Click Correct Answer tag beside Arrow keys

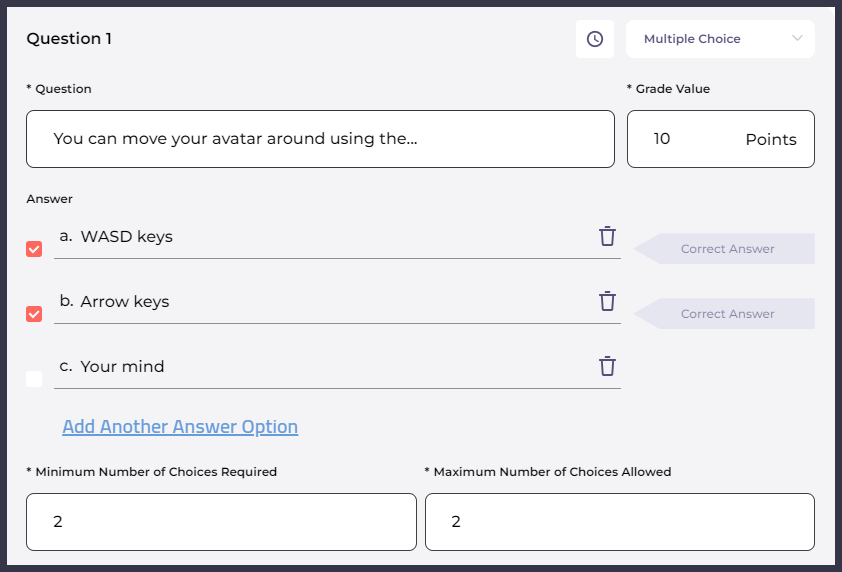[727, 314]
